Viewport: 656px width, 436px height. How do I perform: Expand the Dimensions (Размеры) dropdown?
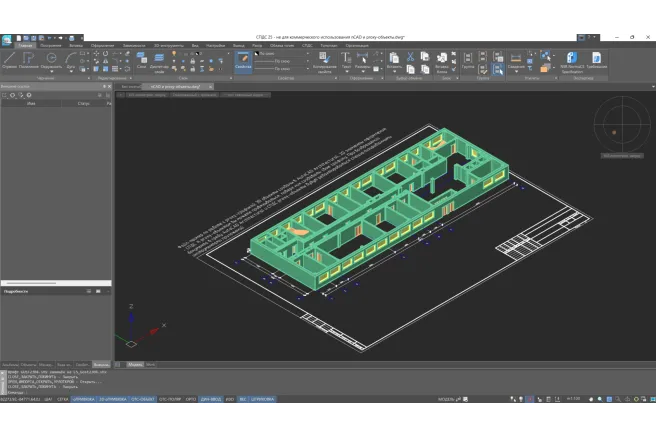click(365, 69)
